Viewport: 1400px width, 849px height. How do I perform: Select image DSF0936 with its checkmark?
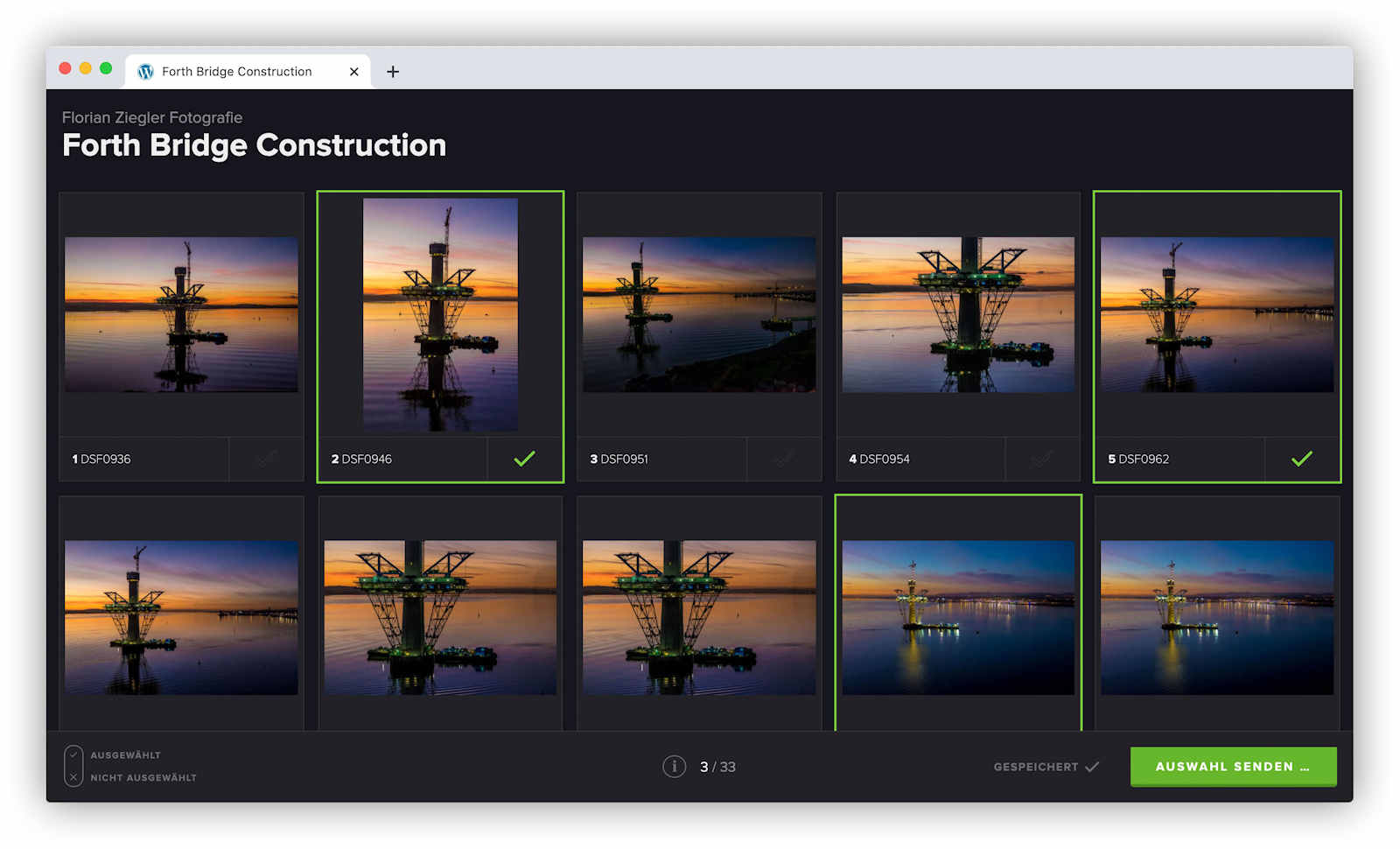tap(266, 459)
